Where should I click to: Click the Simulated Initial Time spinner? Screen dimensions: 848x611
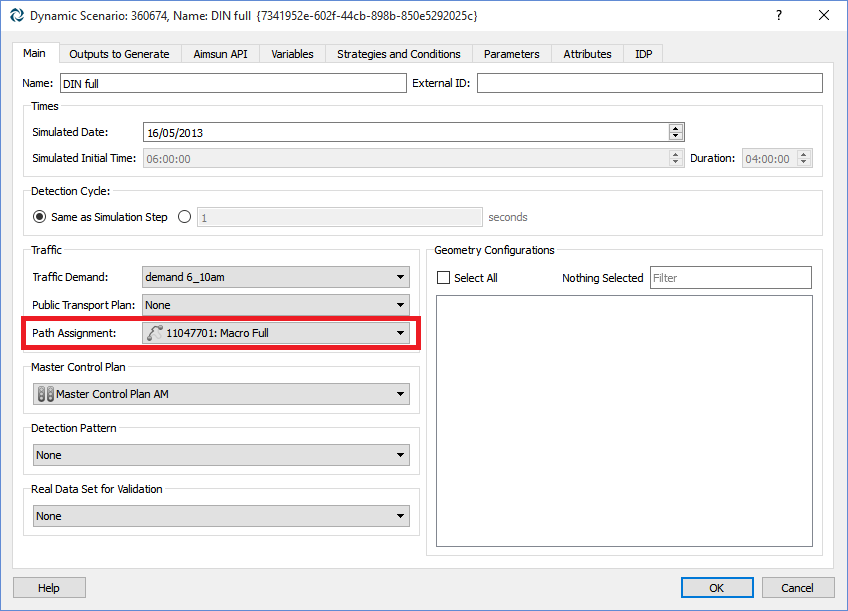tap(675, 158)
